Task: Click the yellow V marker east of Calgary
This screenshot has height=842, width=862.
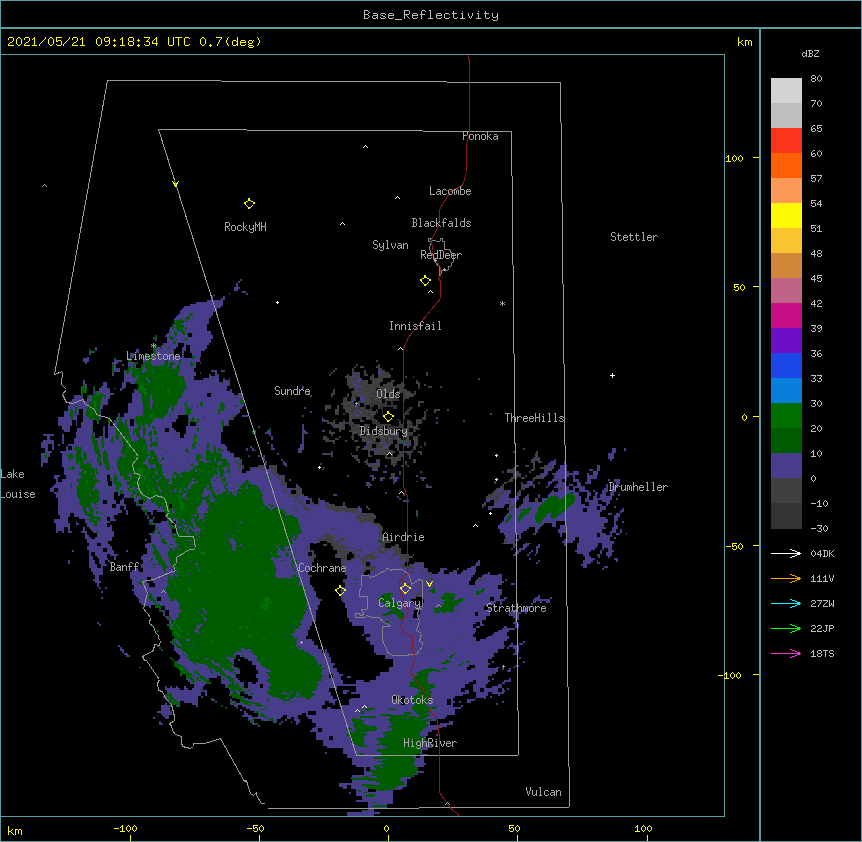Action: click(x=429, y=584)
